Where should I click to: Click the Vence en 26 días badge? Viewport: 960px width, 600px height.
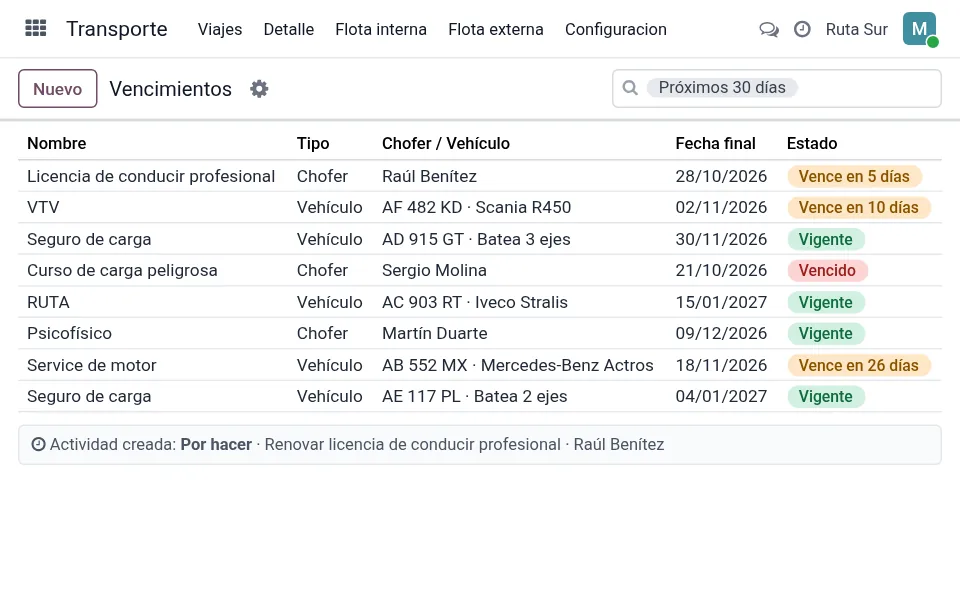(859, 366)
